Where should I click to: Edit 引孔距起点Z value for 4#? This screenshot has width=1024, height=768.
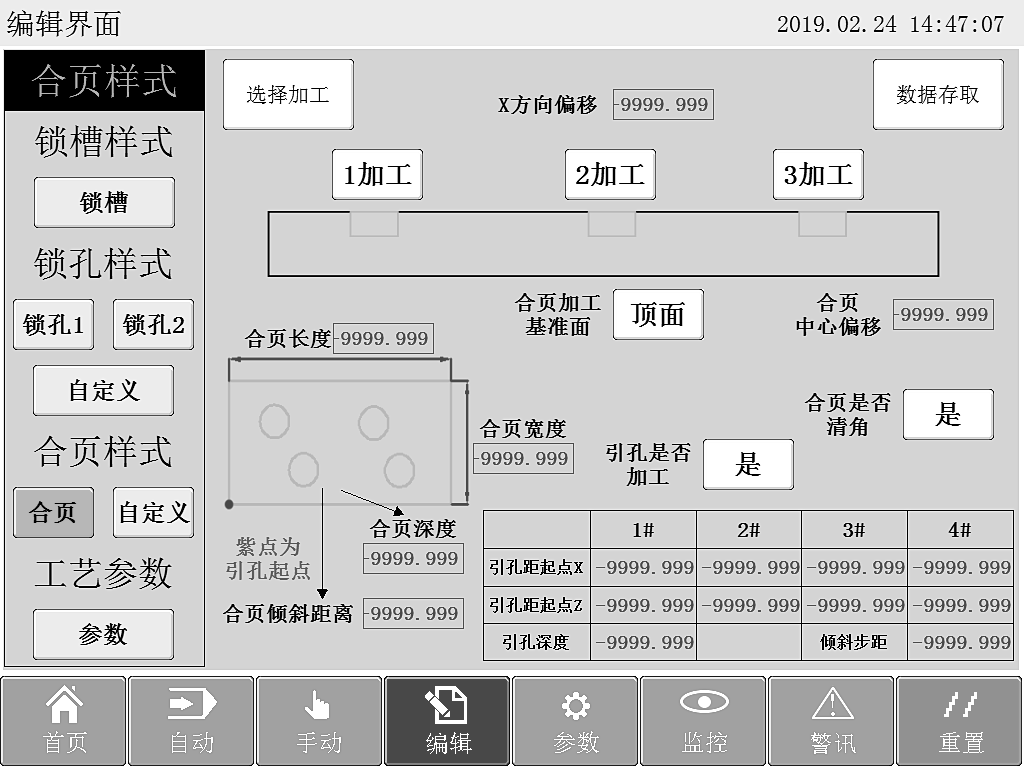pos(961,605)
